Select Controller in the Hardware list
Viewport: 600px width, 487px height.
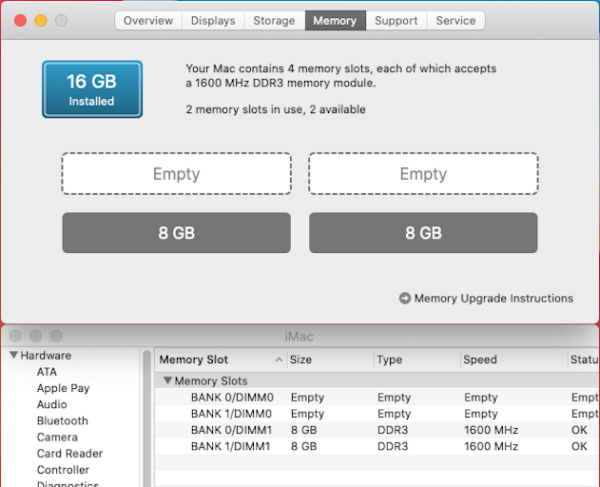[63, 470]
